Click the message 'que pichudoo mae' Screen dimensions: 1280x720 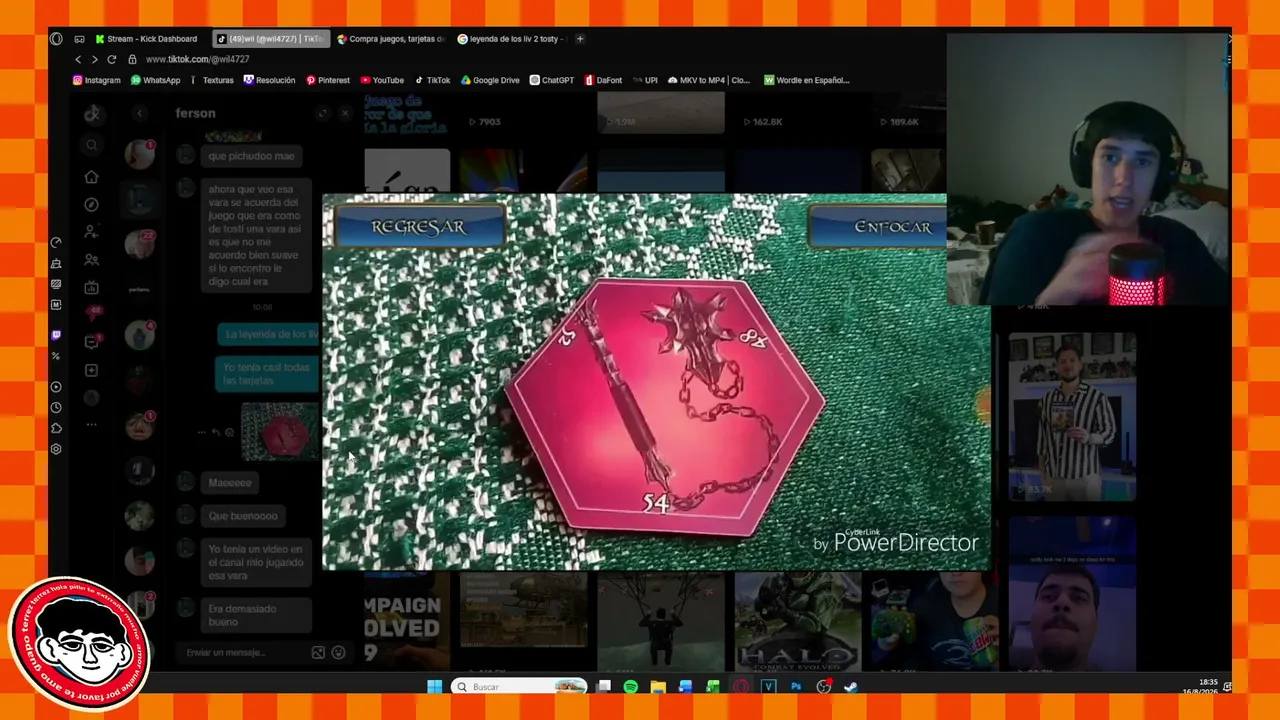[250, 157]
